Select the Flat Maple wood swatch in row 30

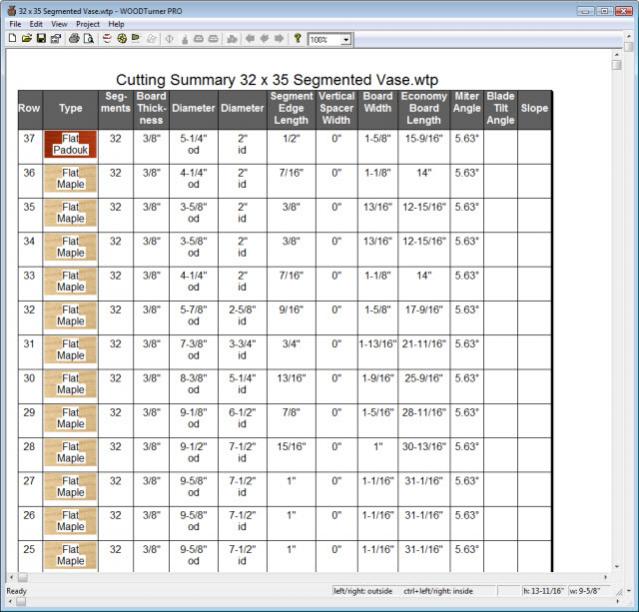click(71, 384)
